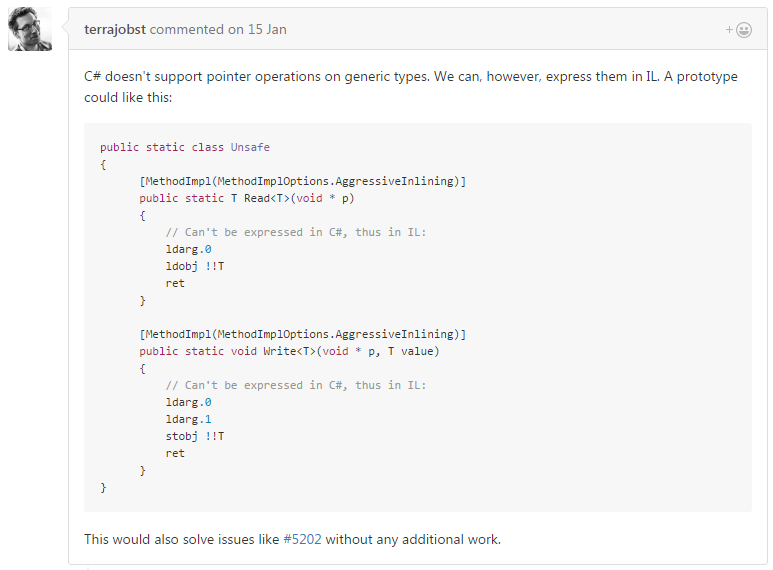Click terrajobst's profile avatar picture
The image size is (773, 570).
[30, 29]
